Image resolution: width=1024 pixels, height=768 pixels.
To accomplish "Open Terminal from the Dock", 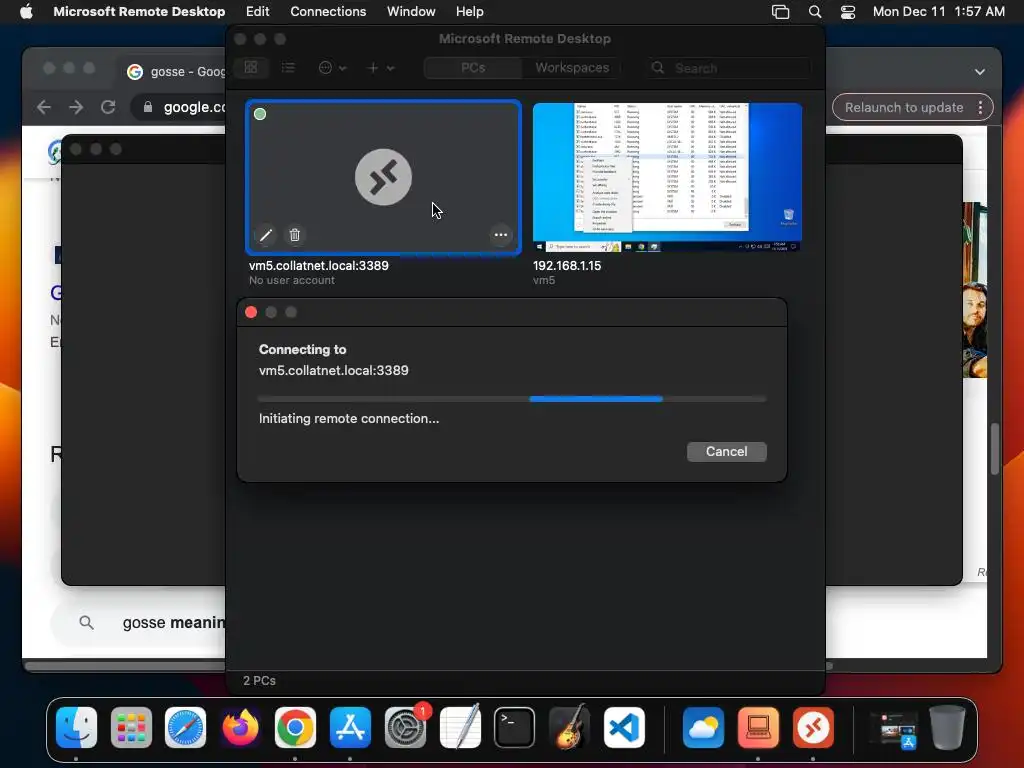I will point(515,727).
